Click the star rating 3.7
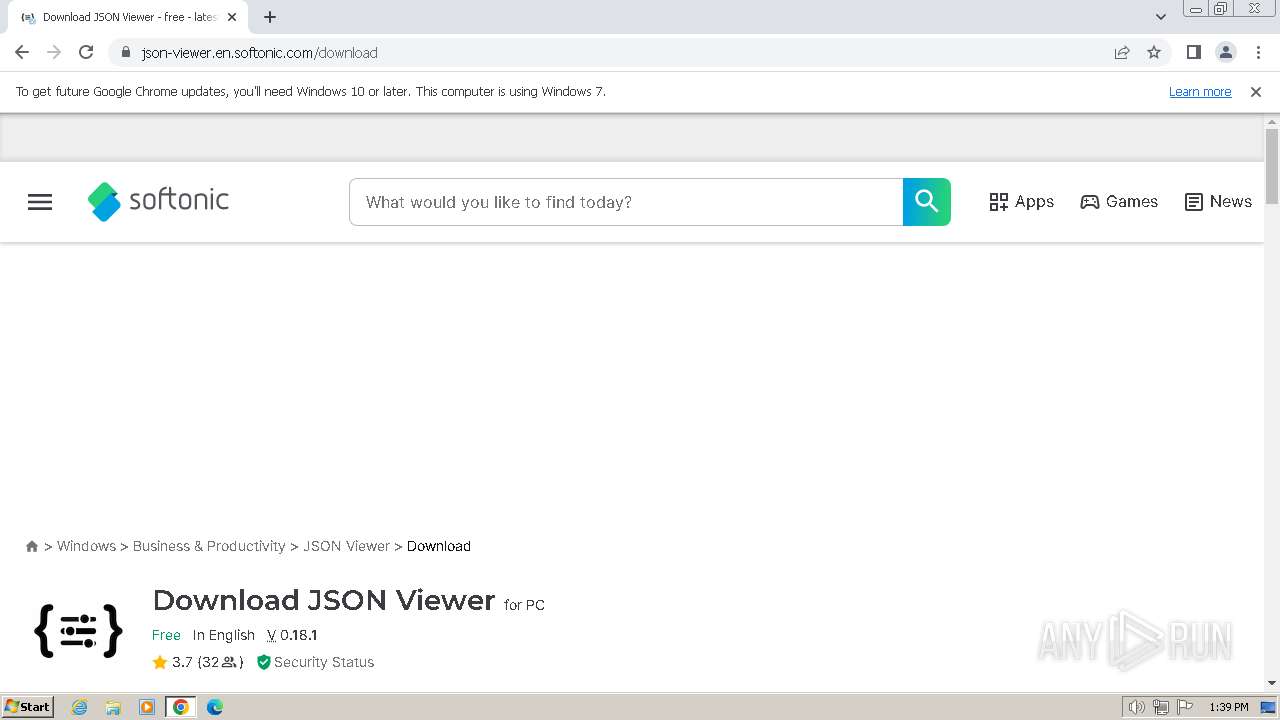Screen dimensions: 1280x720 point(172,662)
